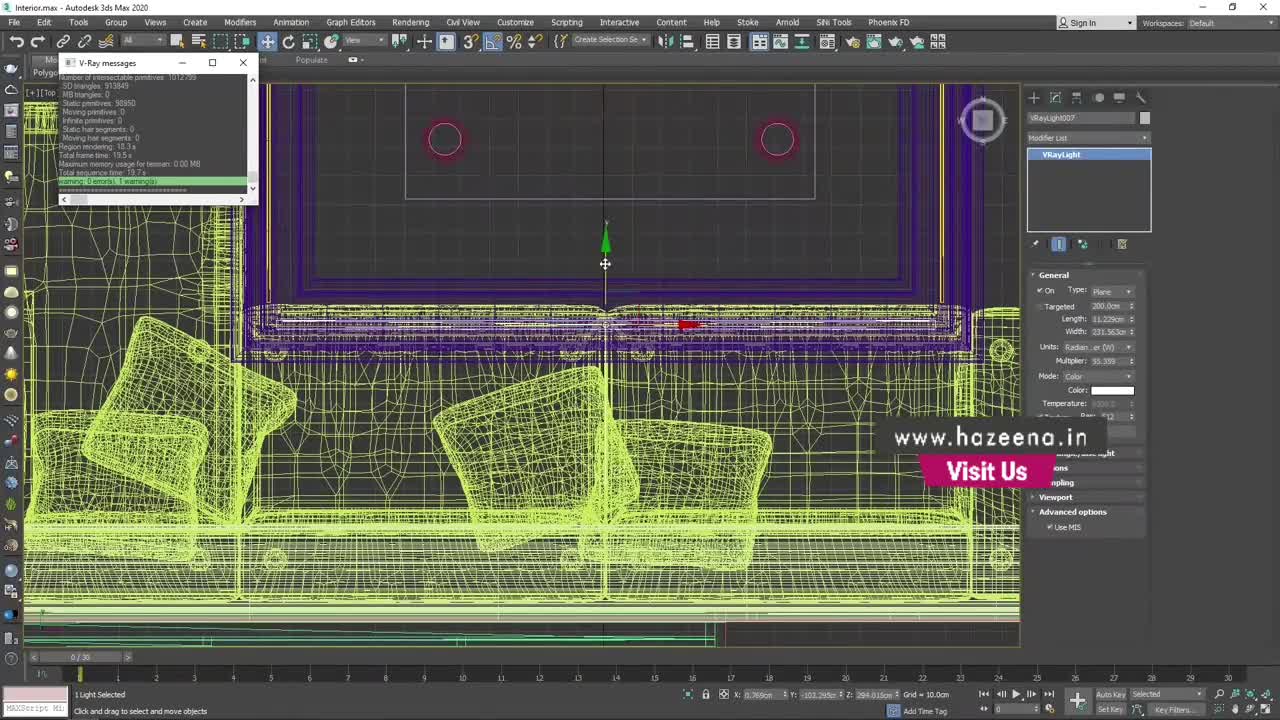This screenshot has height=720, width=1280.
Task: Open the Modifiers menu
Action: pos(240,22)
